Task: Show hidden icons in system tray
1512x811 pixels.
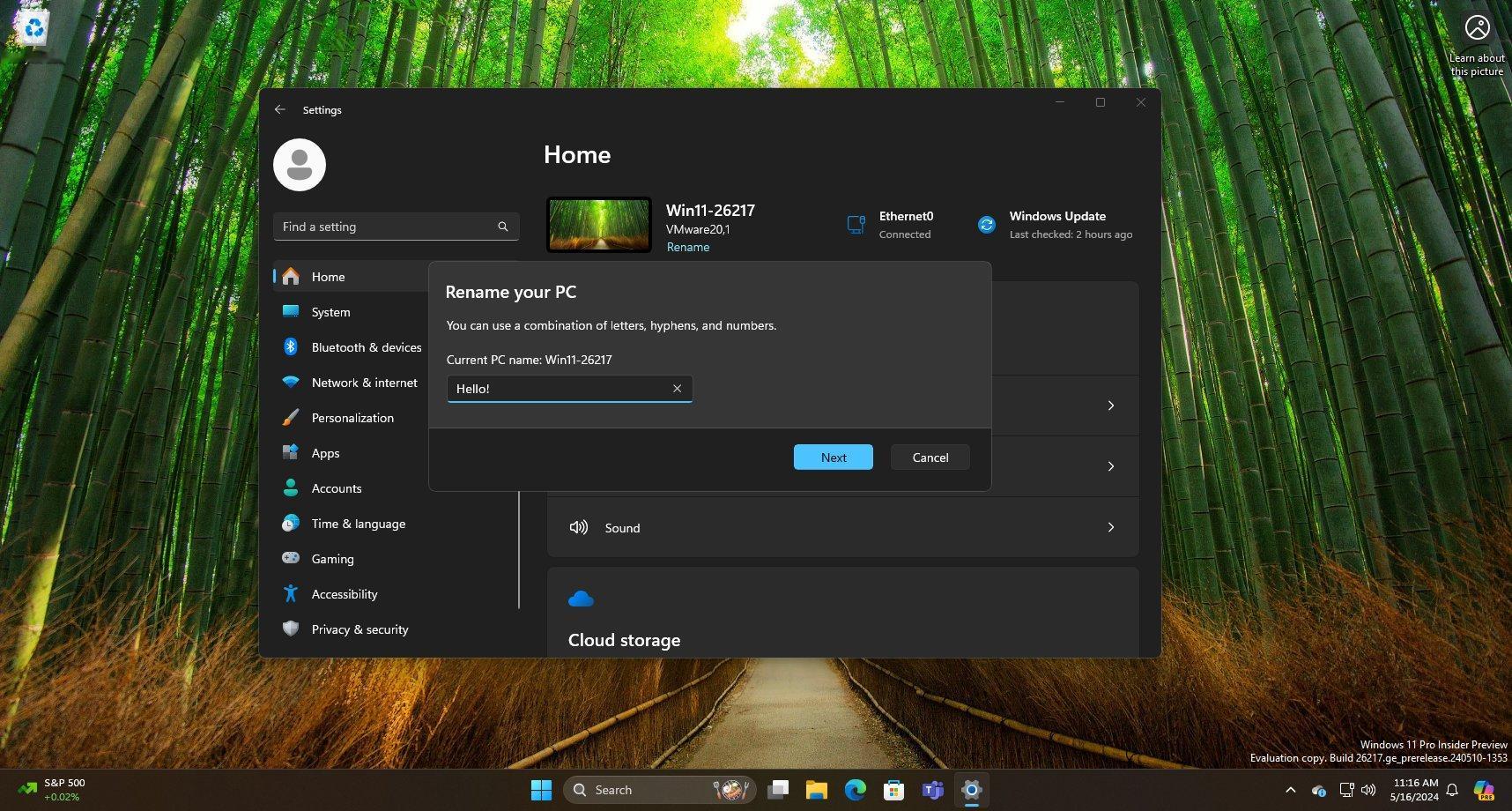Action: tap(1290, 790)
